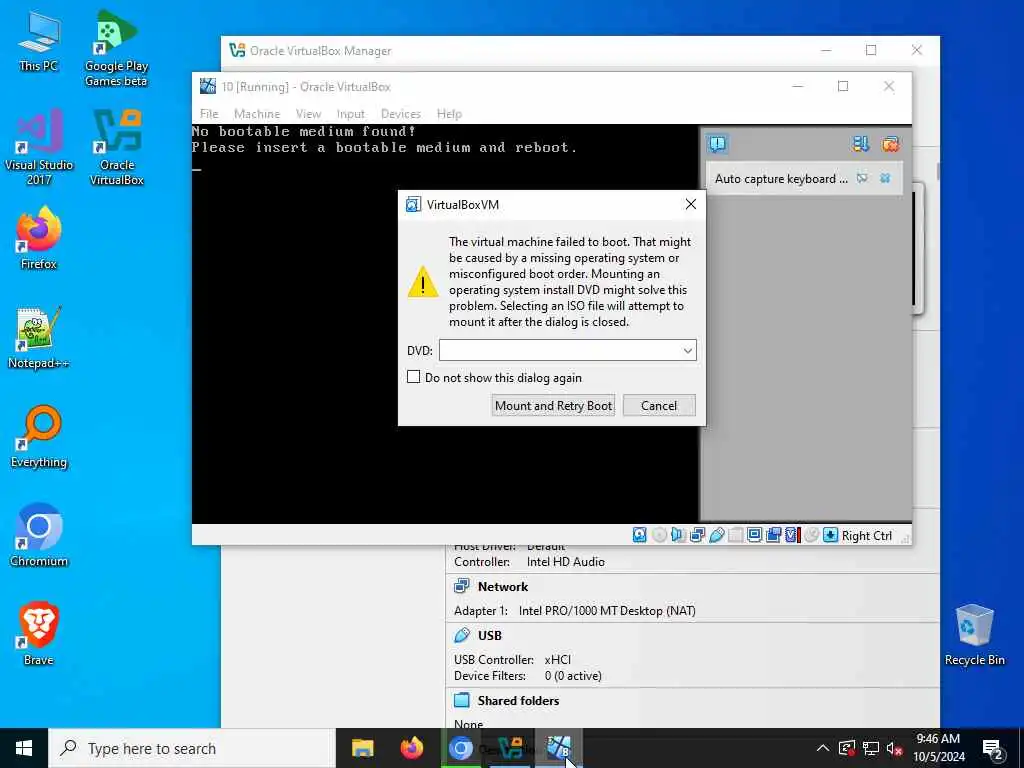Click the Auto capture keyboard notification text
Screen dimensions: 1024x768
pos(781,179)
